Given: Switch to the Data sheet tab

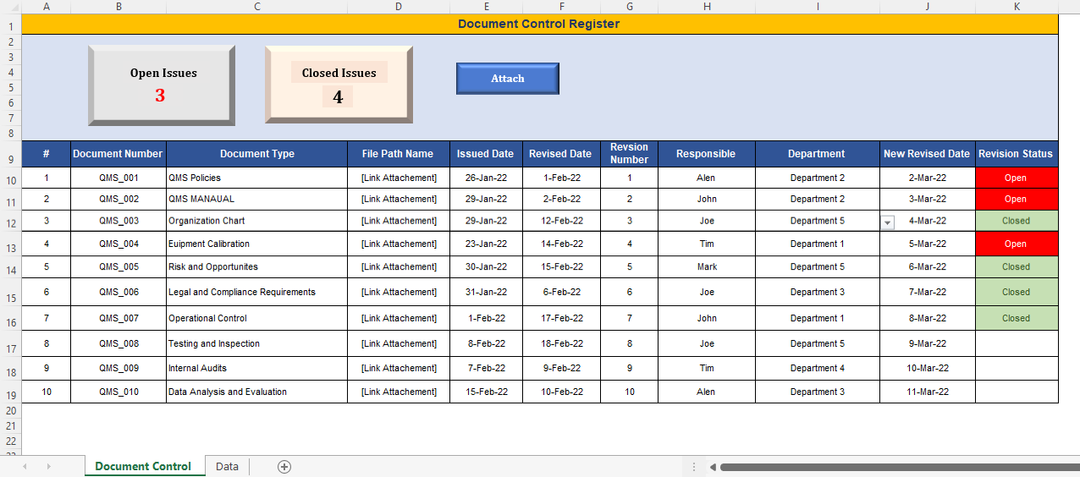Looking at the screenshot, I should 227,467.
